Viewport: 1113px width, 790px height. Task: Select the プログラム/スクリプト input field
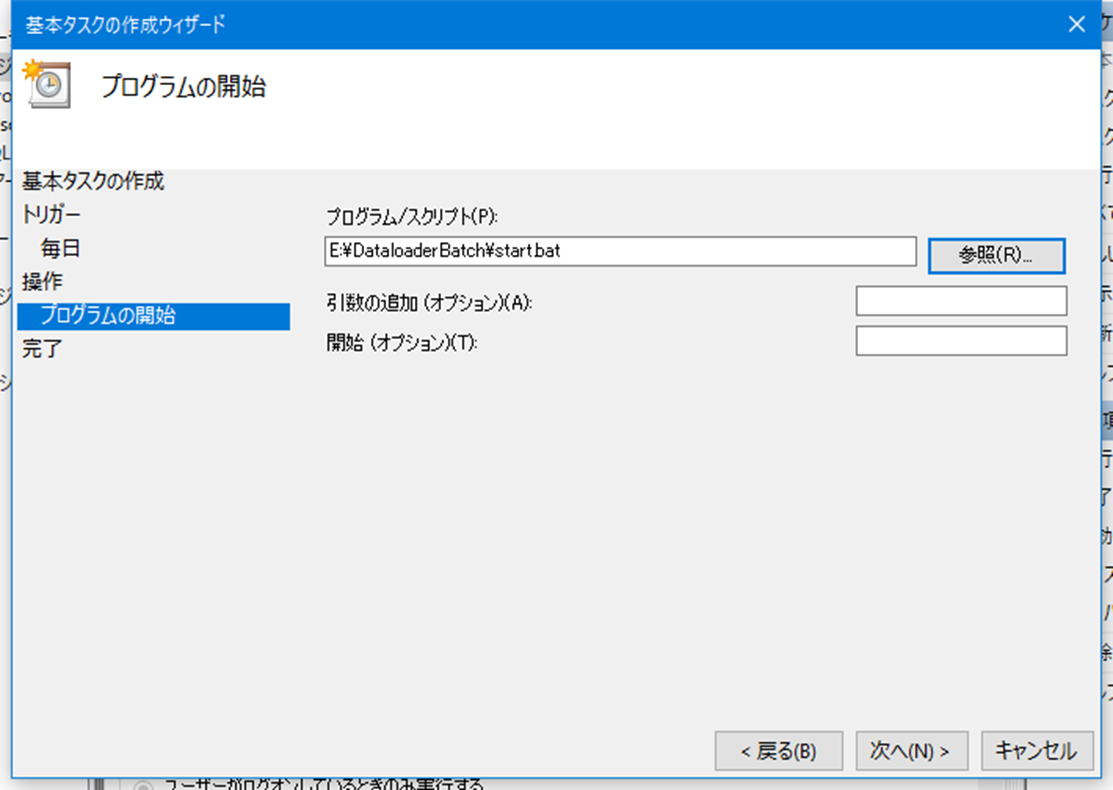tap(620, 252)
